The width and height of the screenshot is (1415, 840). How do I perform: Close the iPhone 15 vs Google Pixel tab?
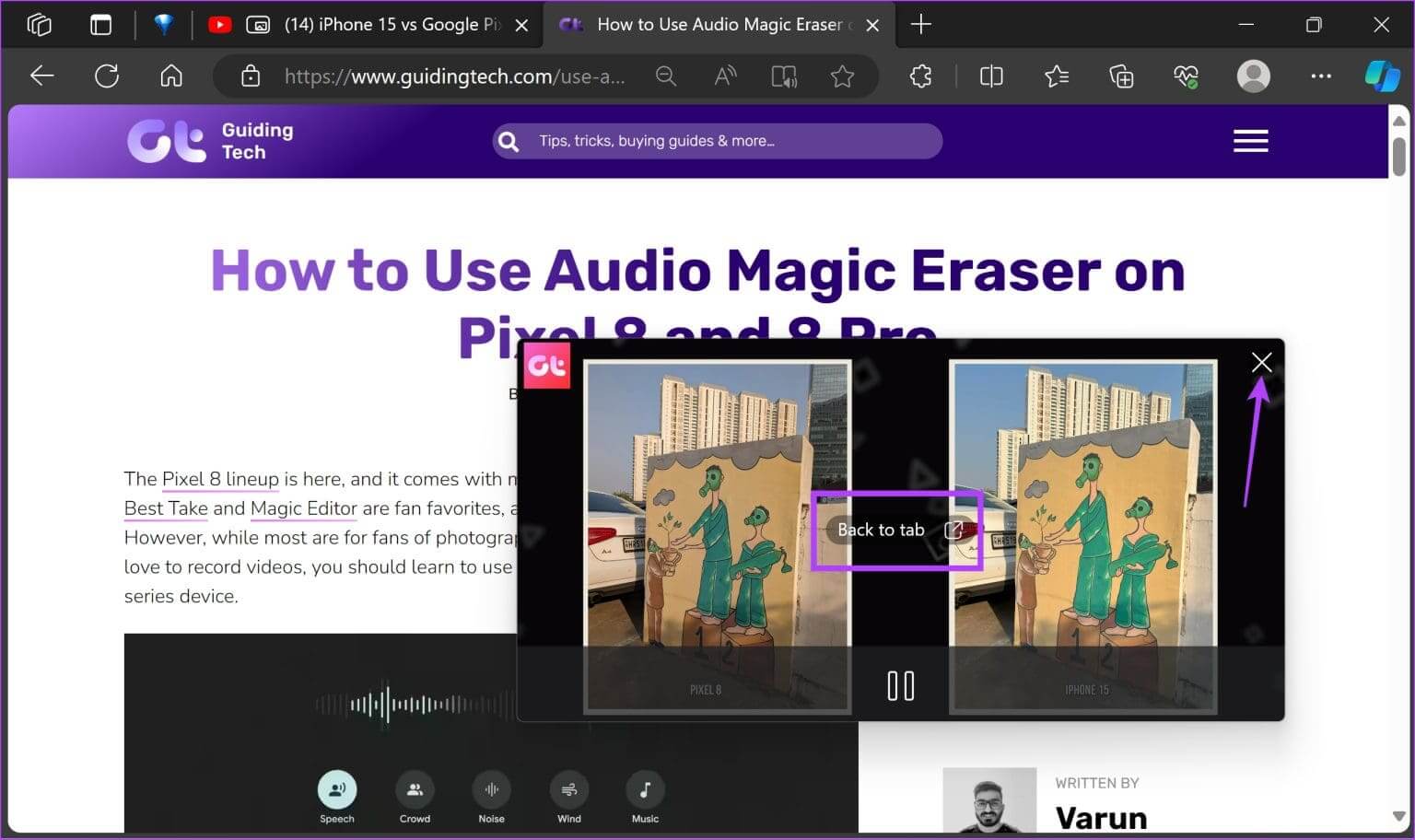tap(521, 25)
